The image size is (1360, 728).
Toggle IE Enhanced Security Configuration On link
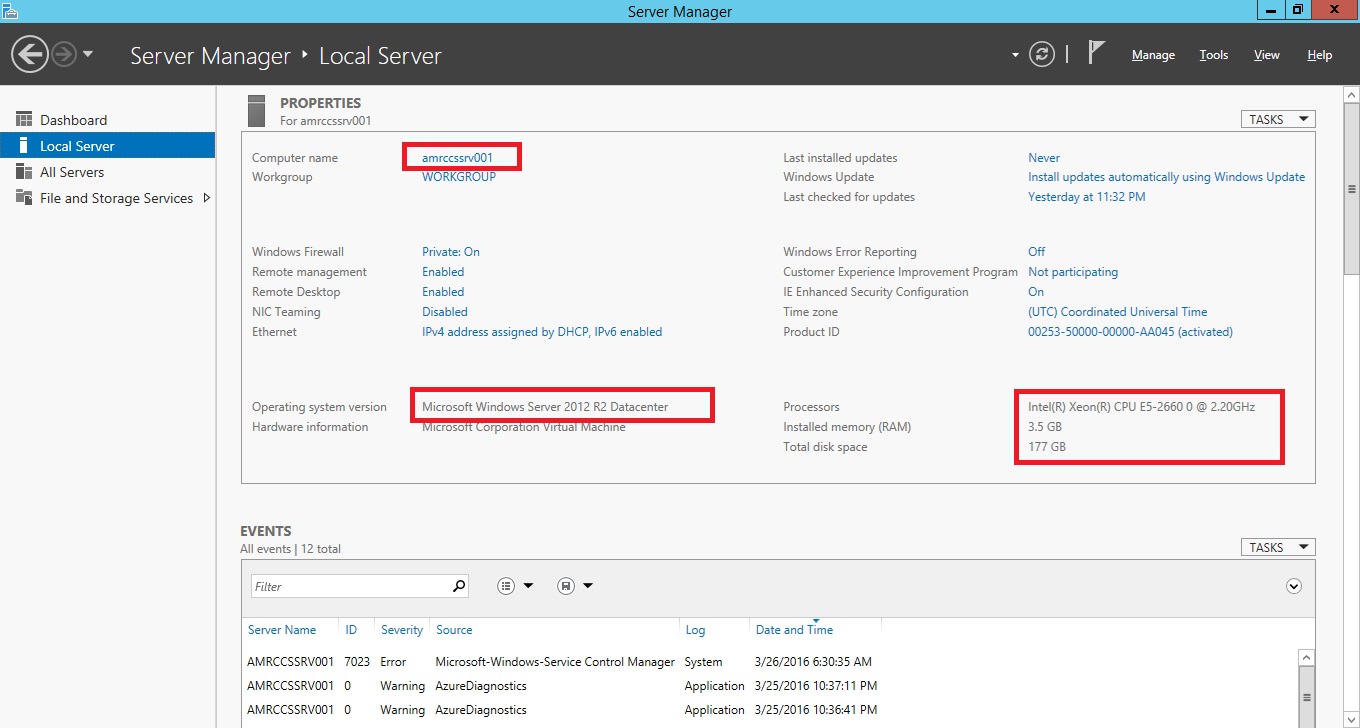coord(1036,292)
